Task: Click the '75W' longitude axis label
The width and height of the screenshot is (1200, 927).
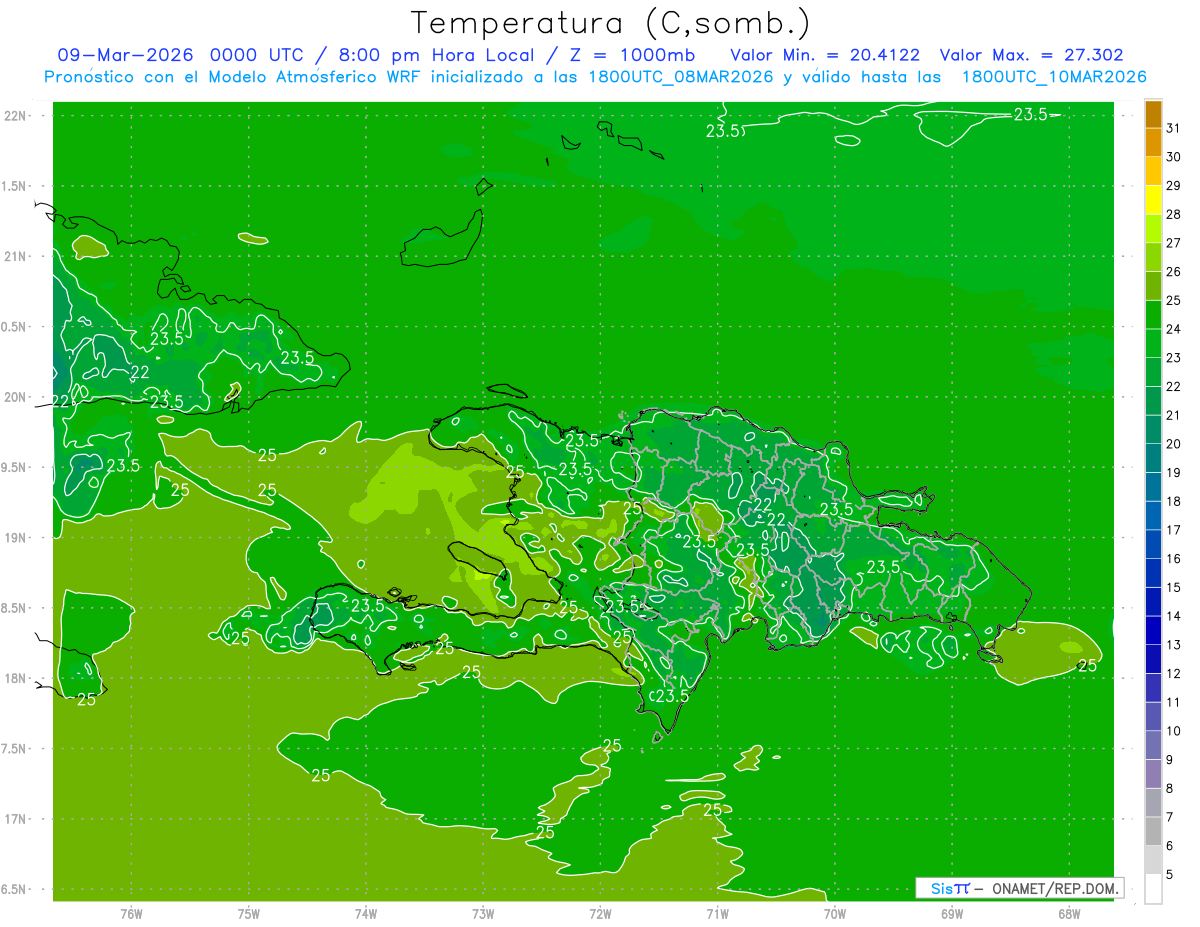Action: pos(248,913)
